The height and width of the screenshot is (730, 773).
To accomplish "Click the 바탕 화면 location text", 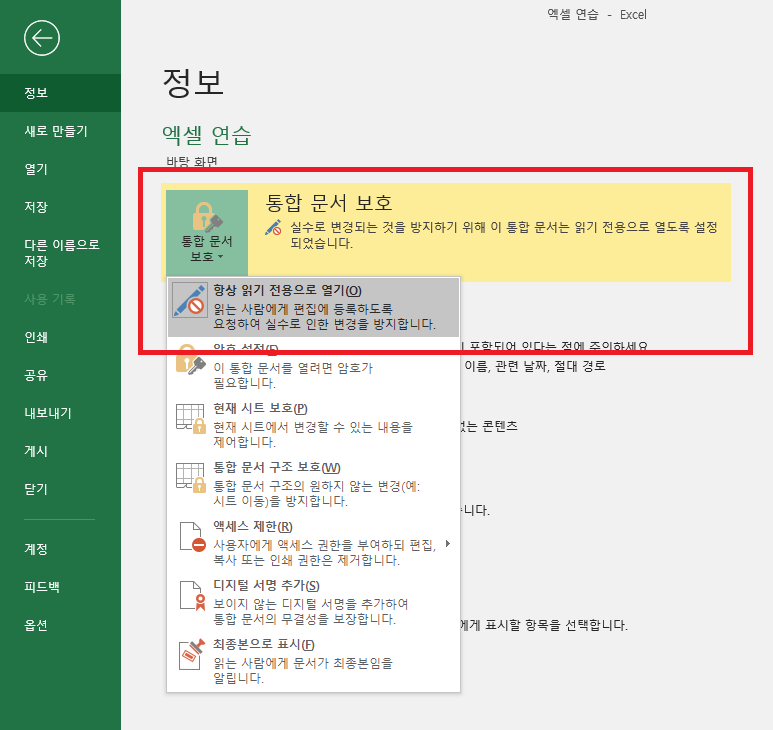I will 192,161.
